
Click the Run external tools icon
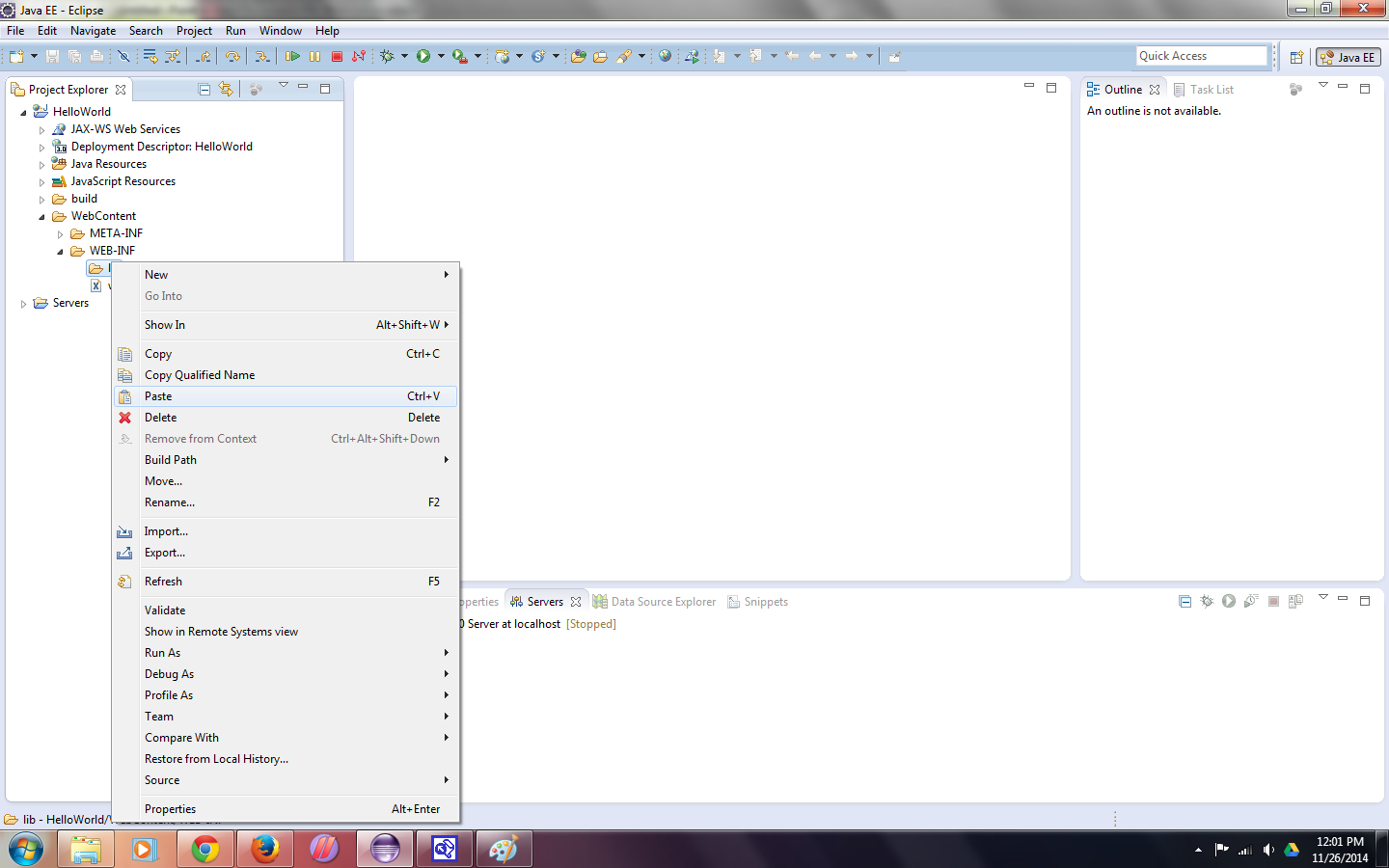tap(460, 56)
